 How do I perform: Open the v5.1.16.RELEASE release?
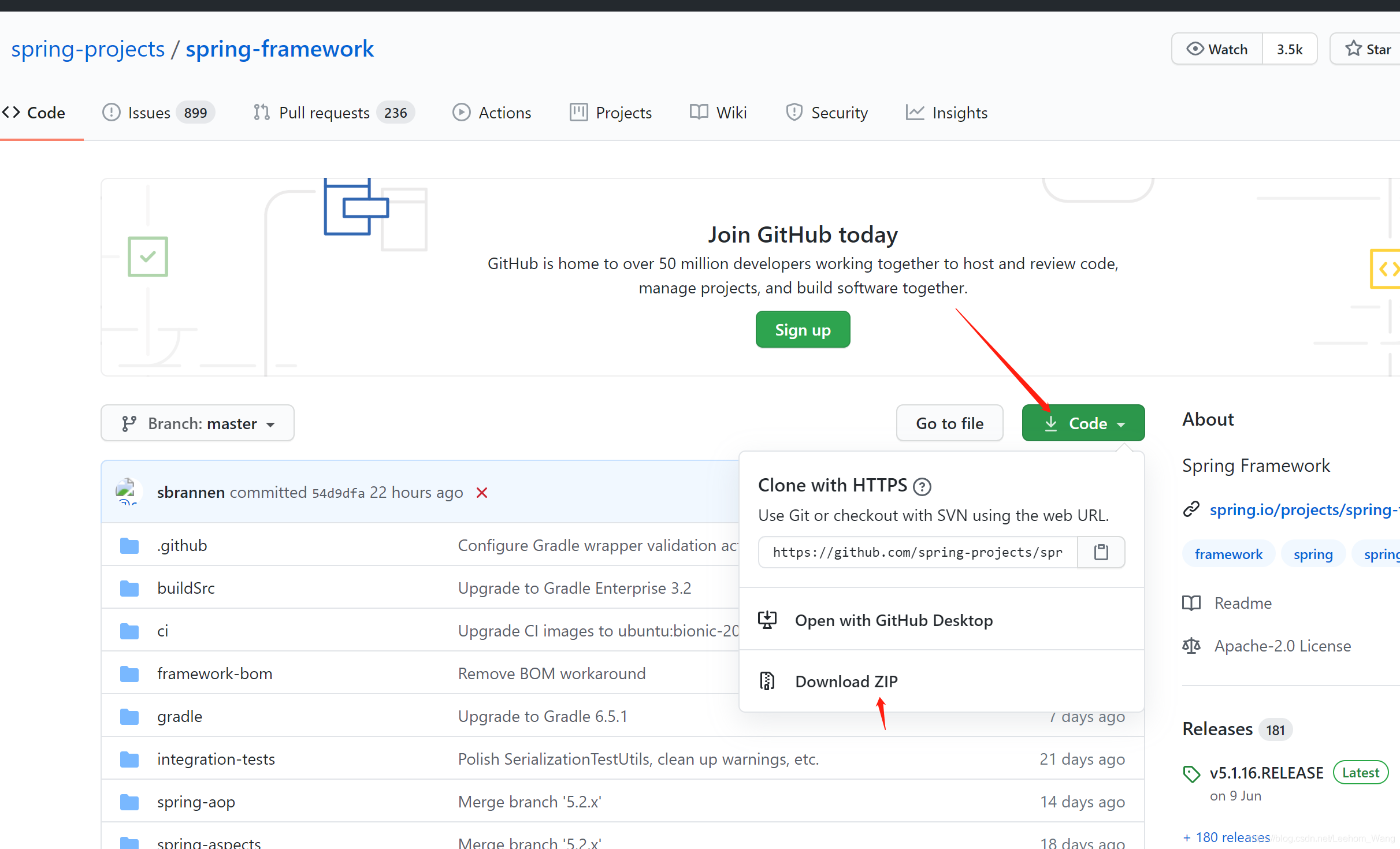pos(1267,773)
